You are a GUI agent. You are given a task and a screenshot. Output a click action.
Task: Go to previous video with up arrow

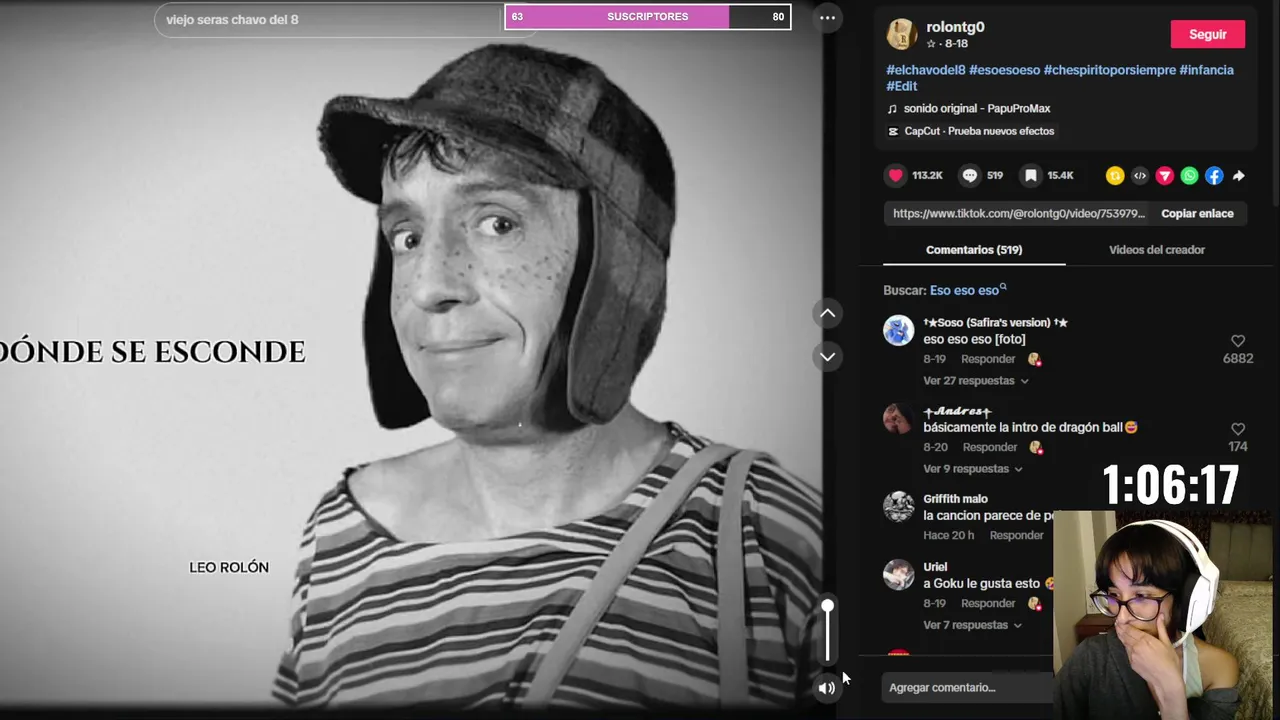click(828, 313)
